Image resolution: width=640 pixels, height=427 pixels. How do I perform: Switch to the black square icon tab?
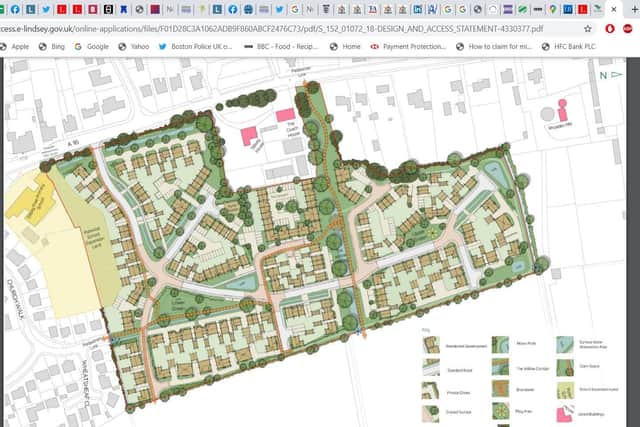click(x=108, y=9)
